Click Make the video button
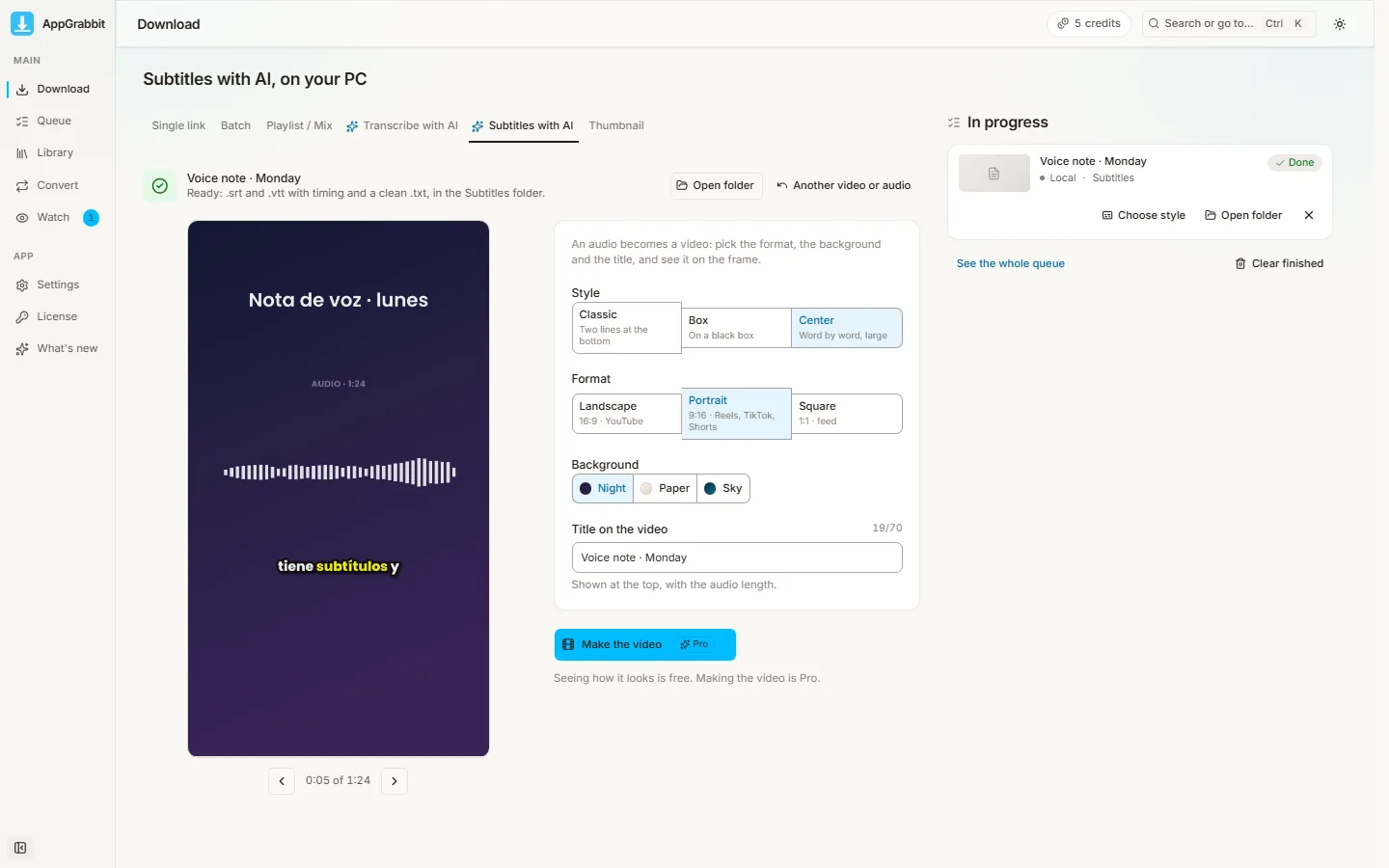This screenshot has width=1389, height=868. (x=644, y=644)
